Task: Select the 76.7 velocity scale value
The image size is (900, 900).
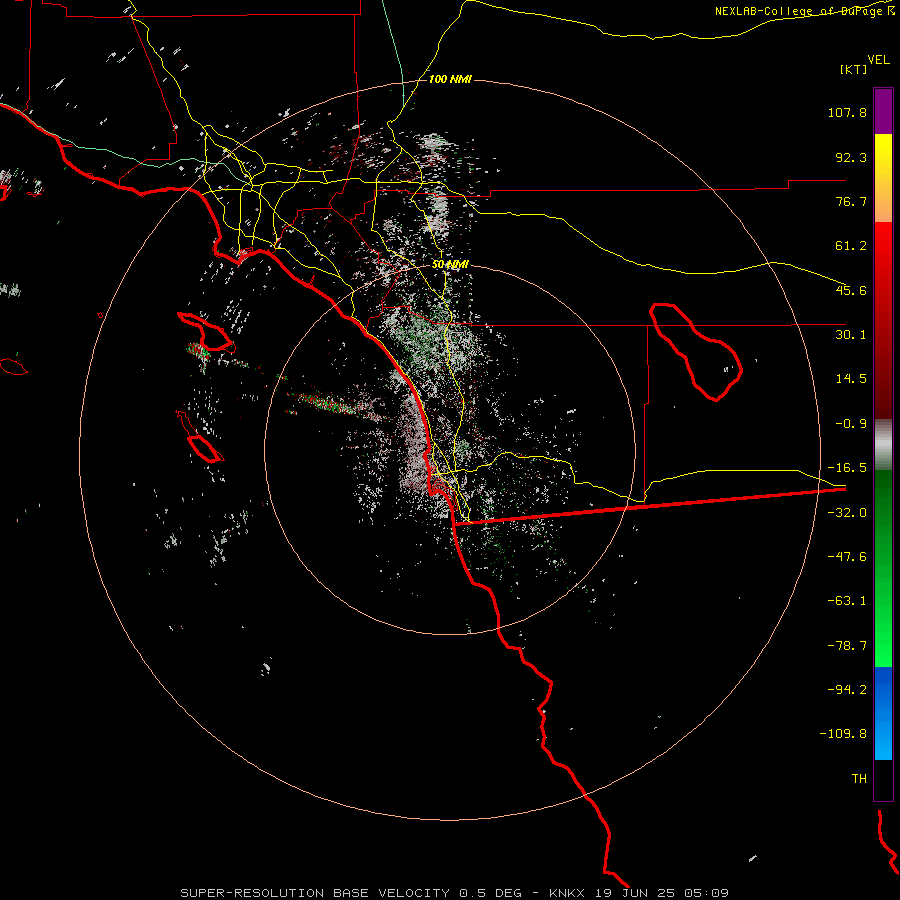Action: tap(851, 201)
